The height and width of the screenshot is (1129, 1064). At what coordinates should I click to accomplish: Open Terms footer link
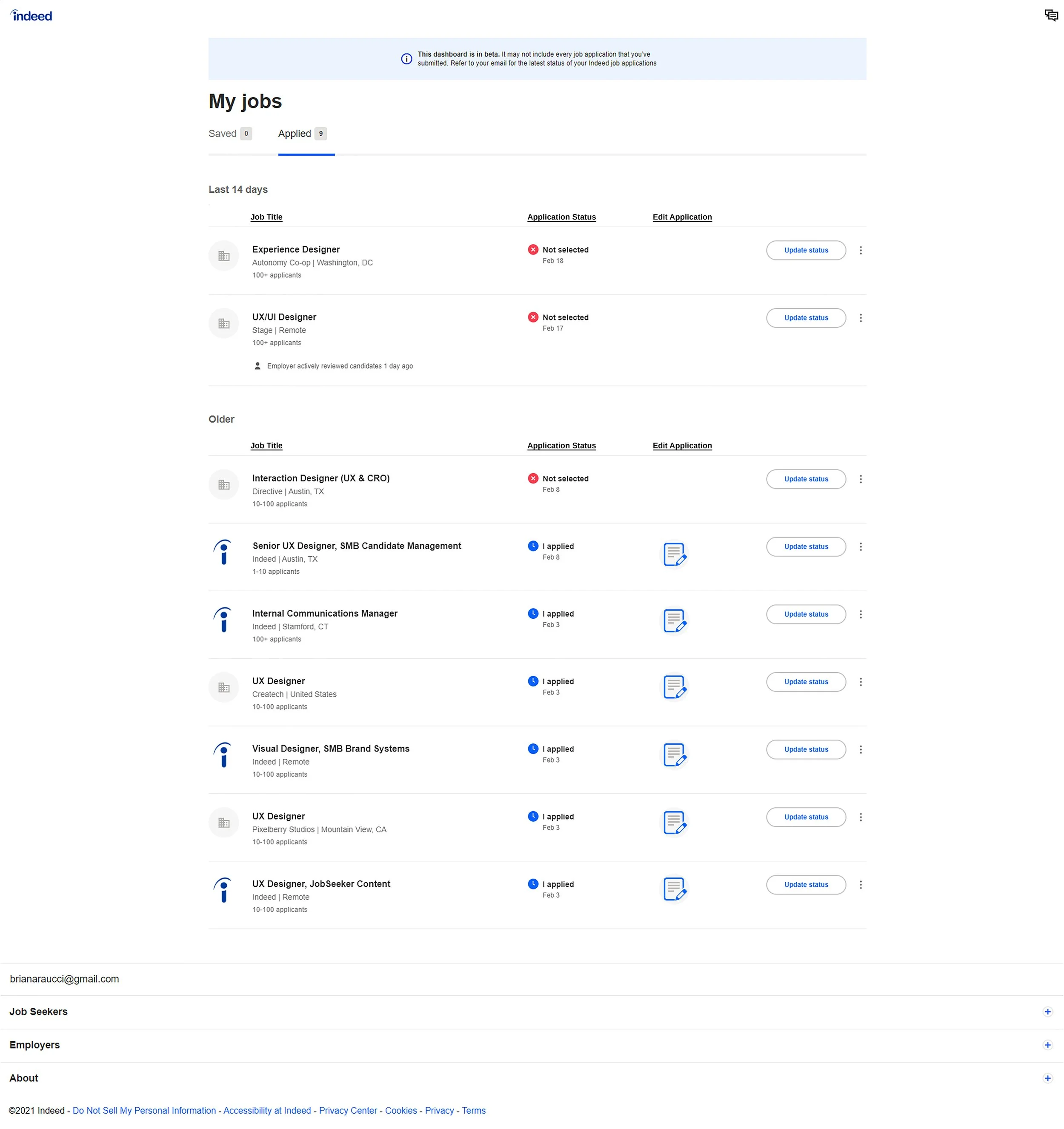[x=474, y=1111]
